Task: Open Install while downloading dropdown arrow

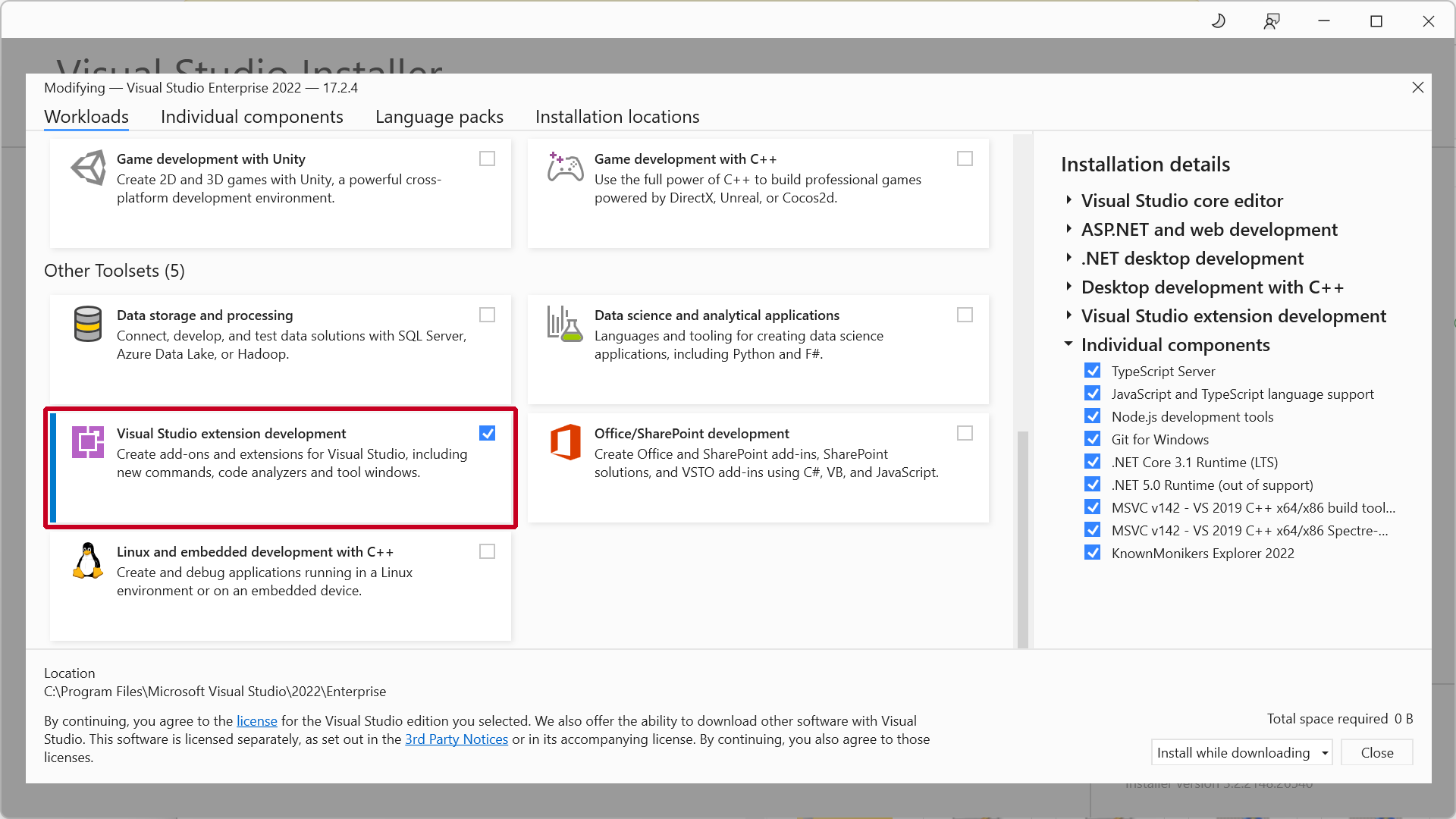Action: tap(1325, 753)
